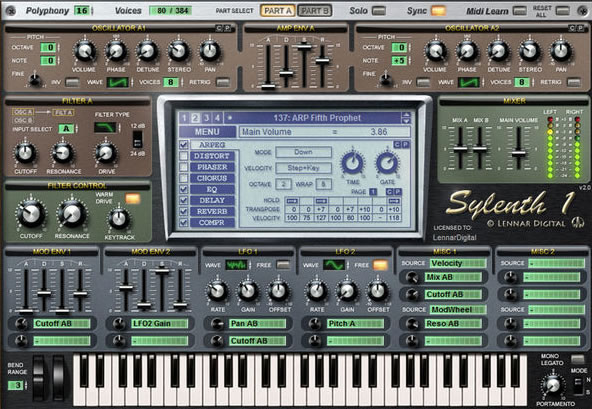Click Oscillator A1 Detune knob
Viewport: 592px width, 409px height.
click(x=147, y=51)
